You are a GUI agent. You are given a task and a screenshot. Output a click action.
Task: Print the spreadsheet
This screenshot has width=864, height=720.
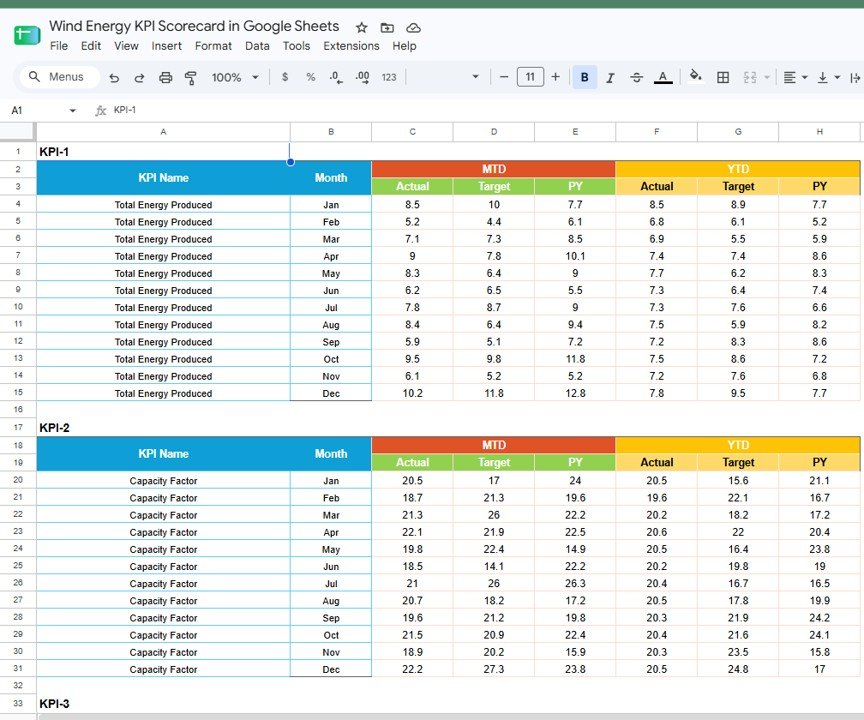click(x=165, y=78)
